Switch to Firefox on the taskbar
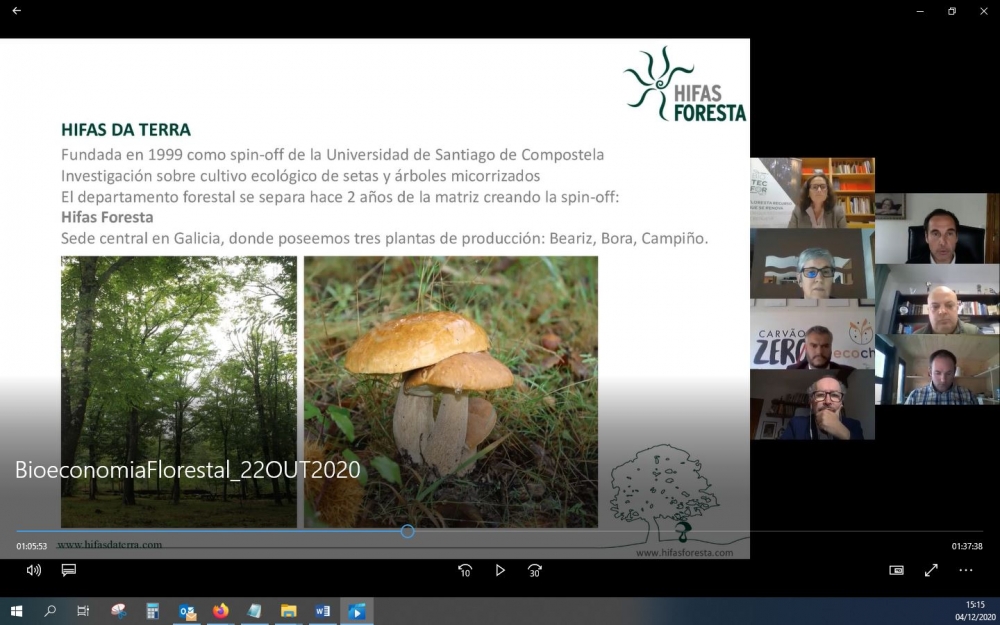Image resolution: width=1000 pixels, height=625 pixels. (x=221, y=611)
